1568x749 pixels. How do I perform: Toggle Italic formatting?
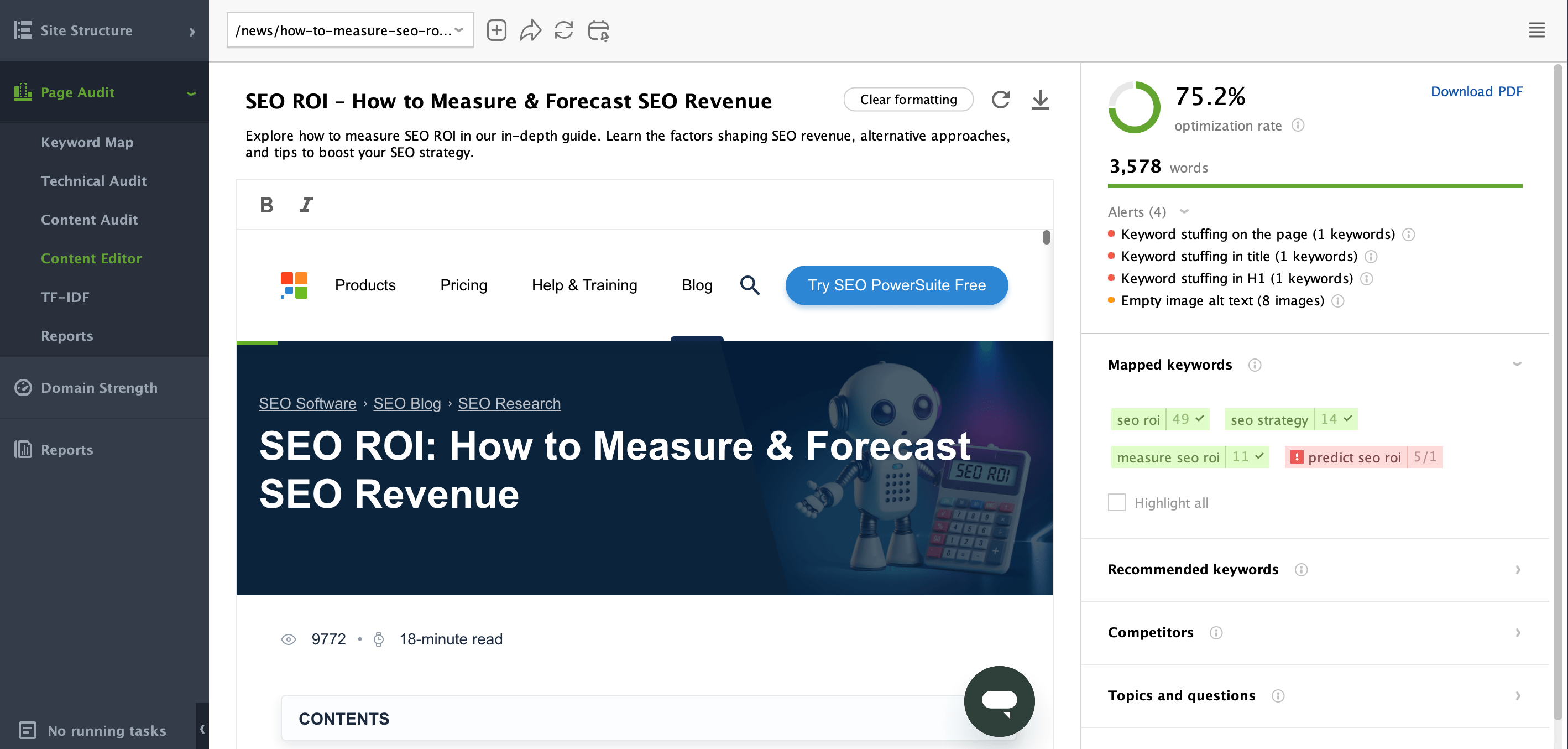pos(306,205)
